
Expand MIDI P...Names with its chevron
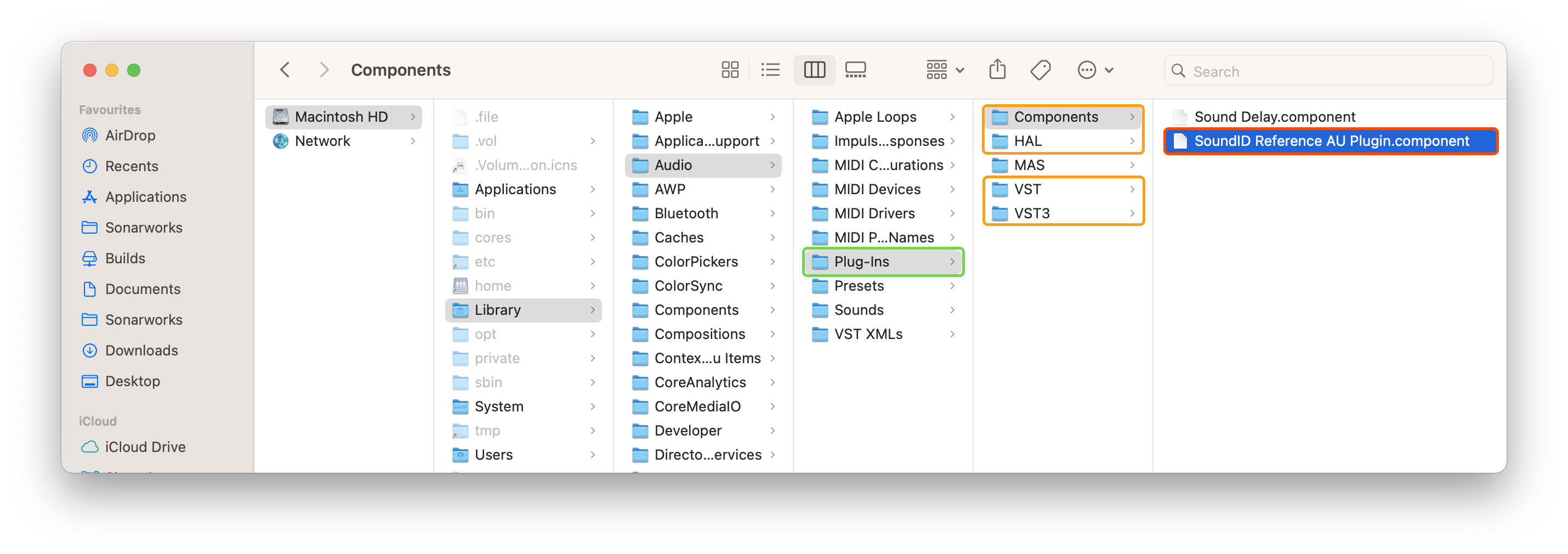952,238
